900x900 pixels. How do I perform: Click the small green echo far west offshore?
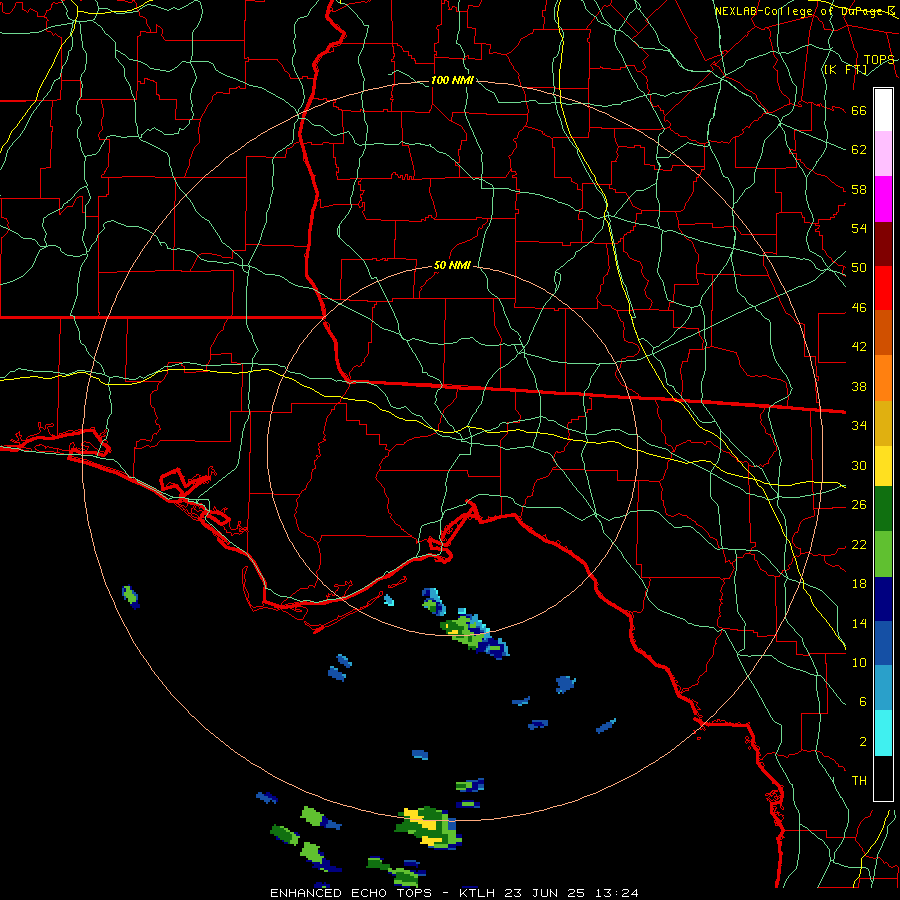coord(131,596)
